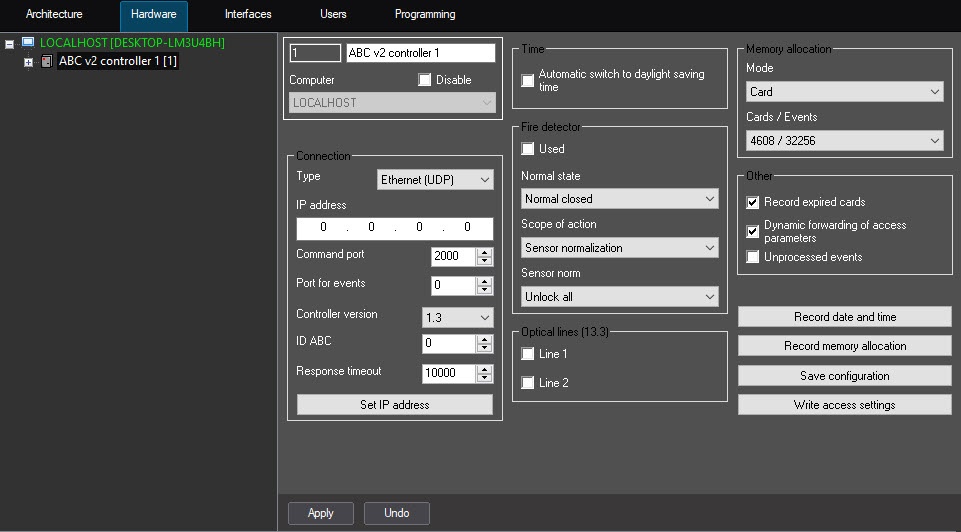Click the Set IP address button
961x532 pixels.
point(394,405)
